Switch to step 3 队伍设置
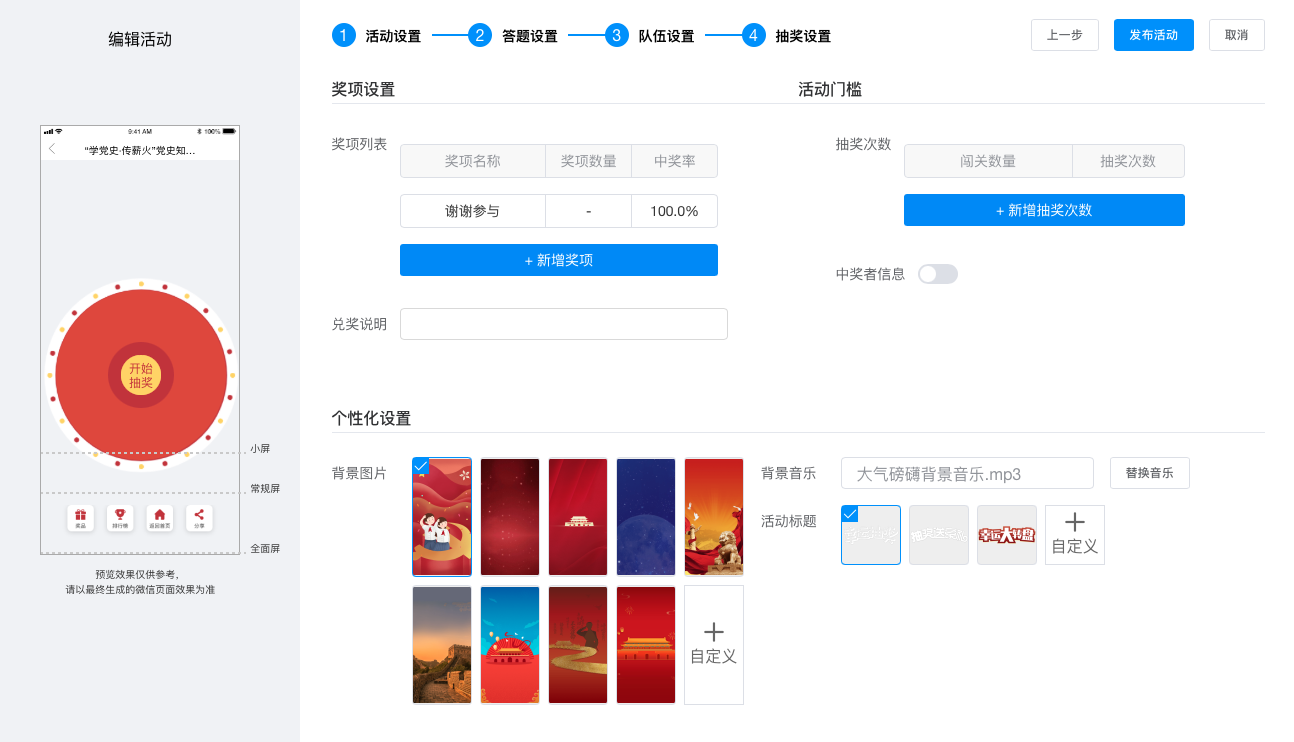This screenshot has width=1294, height=742. (649, 36)
